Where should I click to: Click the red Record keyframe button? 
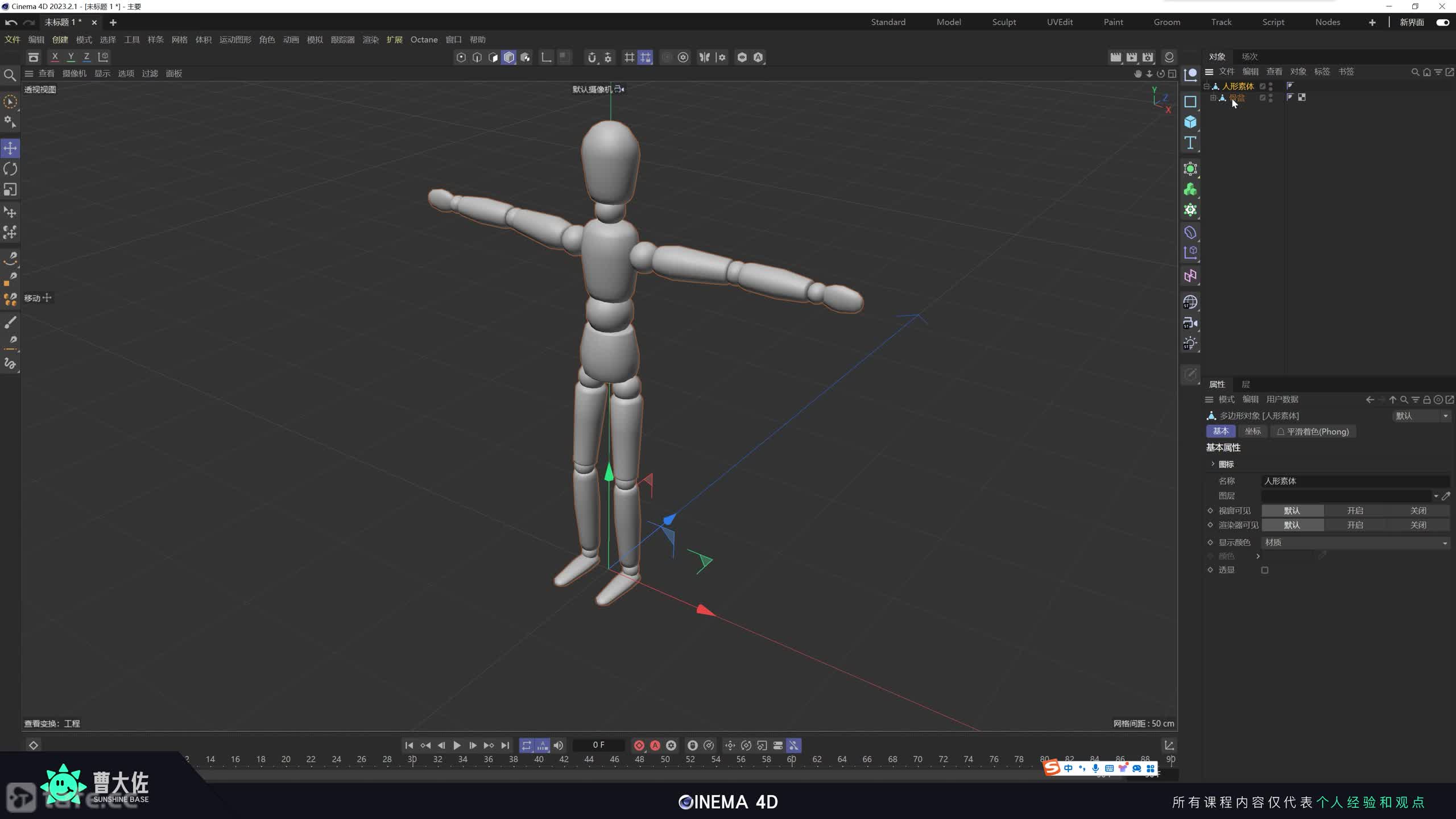(x=639, y=745)
